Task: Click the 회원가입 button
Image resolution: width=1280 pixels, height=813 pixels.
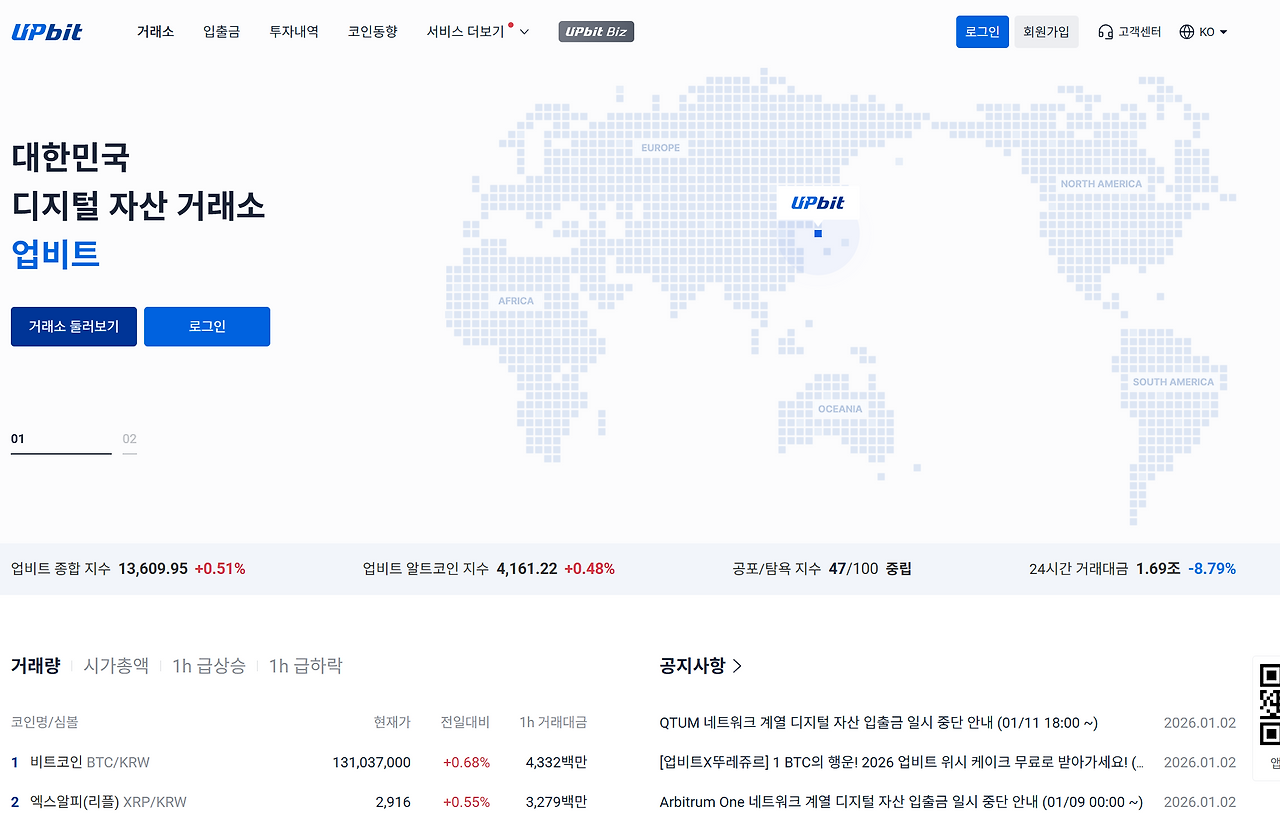Action: (1046, 32)
